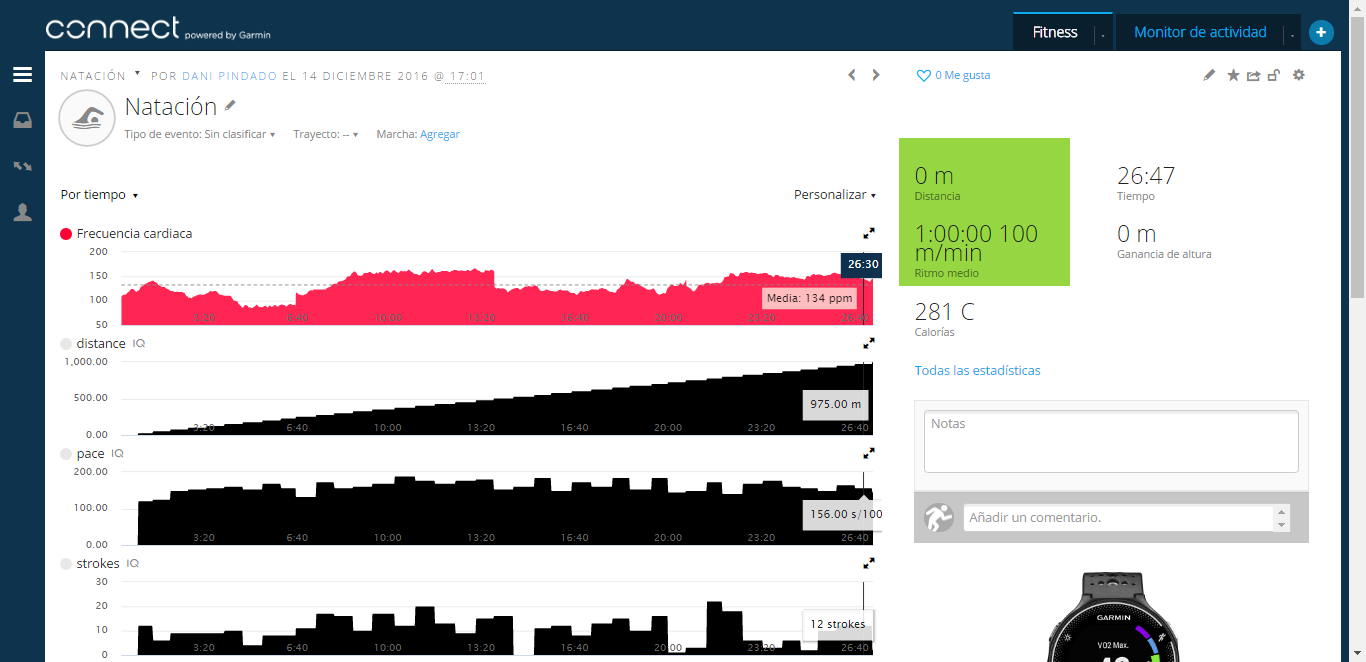Open Tipo de evento Sin clasificar dropdown
This screenshot has width=1366, height=662.
pyautogui.click(x=200, y=134)
